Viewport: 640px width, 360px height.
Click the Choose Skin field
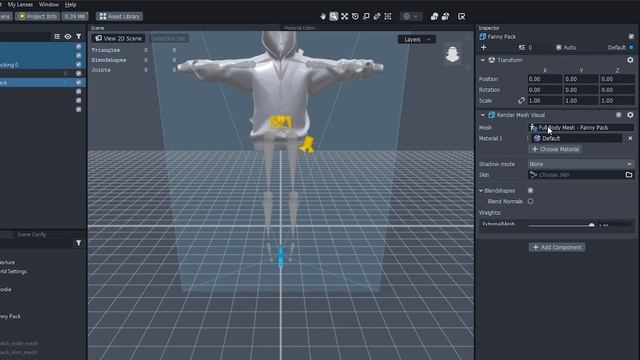coord(576,175)
